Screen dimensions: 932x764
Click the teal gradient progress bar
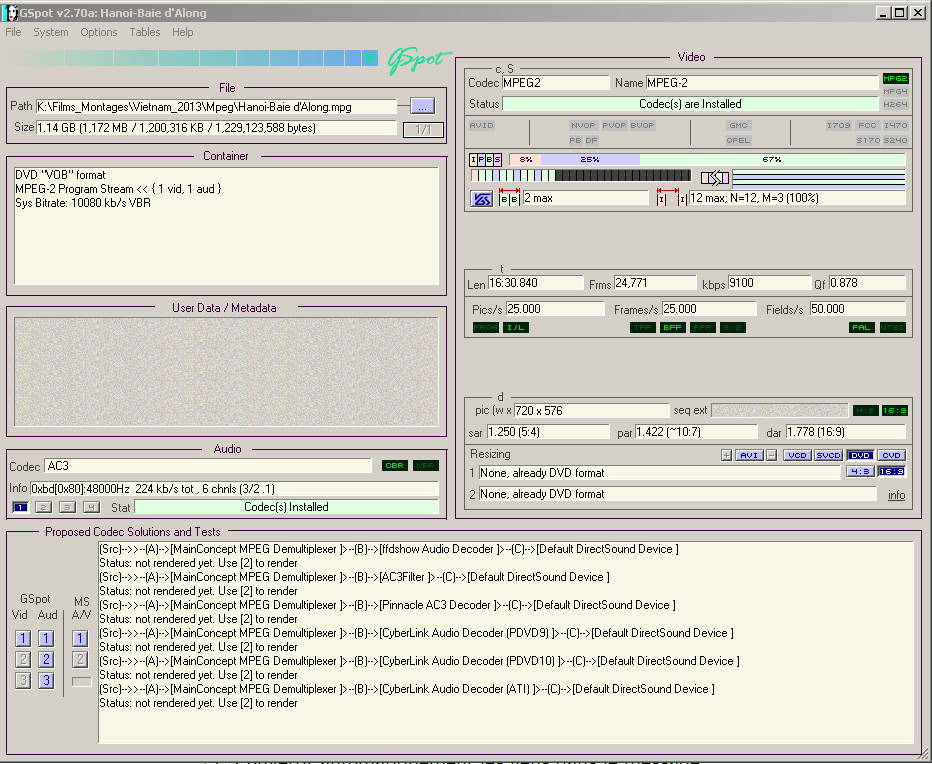coord(195,59)
